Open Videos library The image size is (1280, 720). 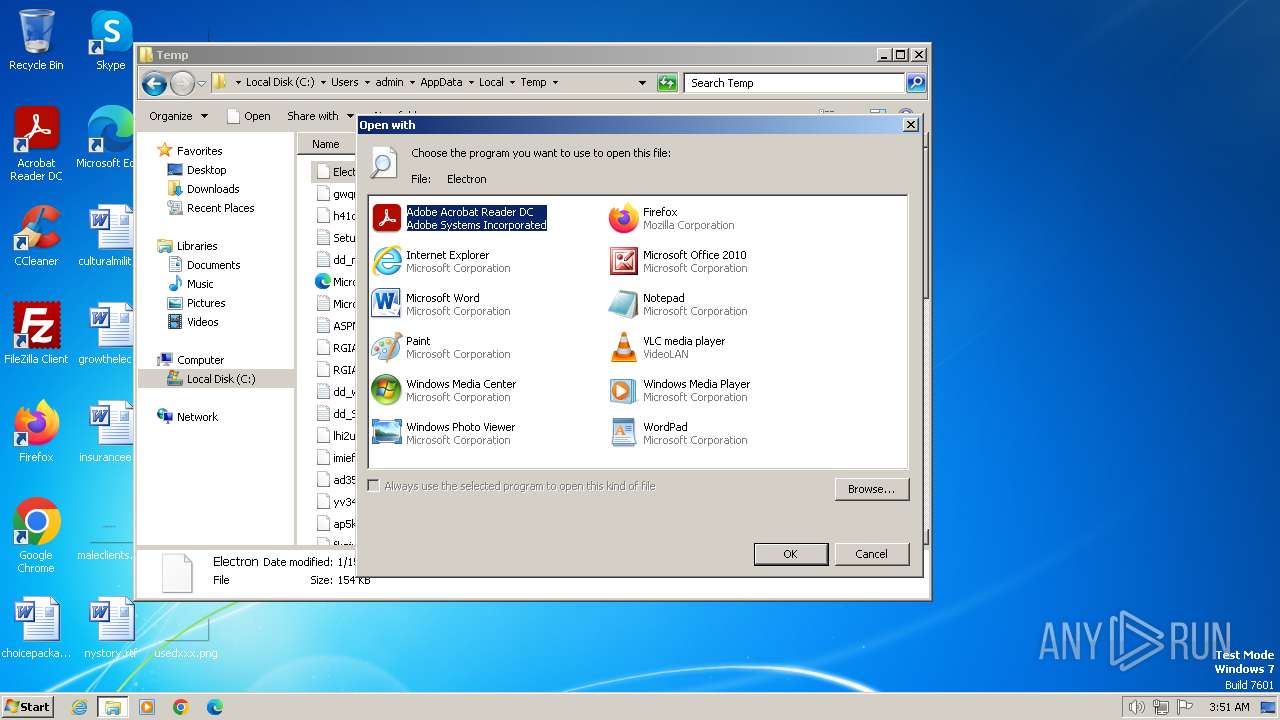coord(202,322)
